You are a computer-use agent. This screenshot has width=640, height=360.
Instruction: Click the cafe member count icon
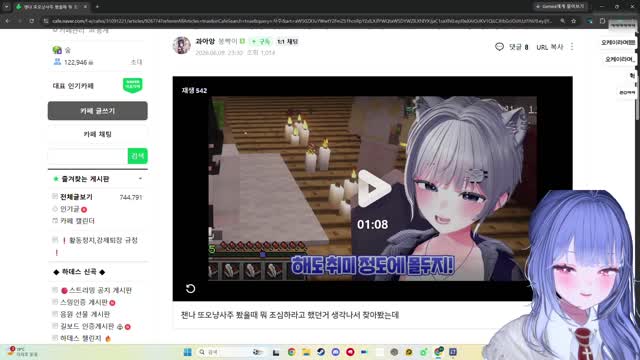(x=57, y=62)
